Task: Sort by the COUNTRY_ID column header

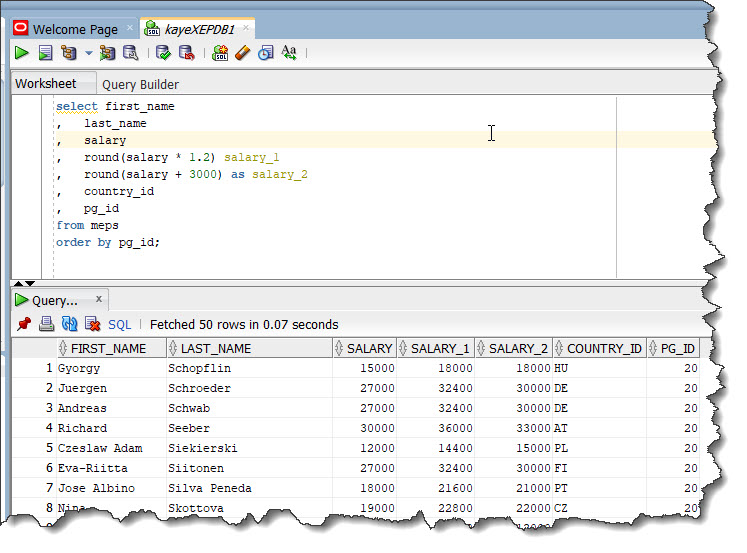Action: click(x=599, y=349)
